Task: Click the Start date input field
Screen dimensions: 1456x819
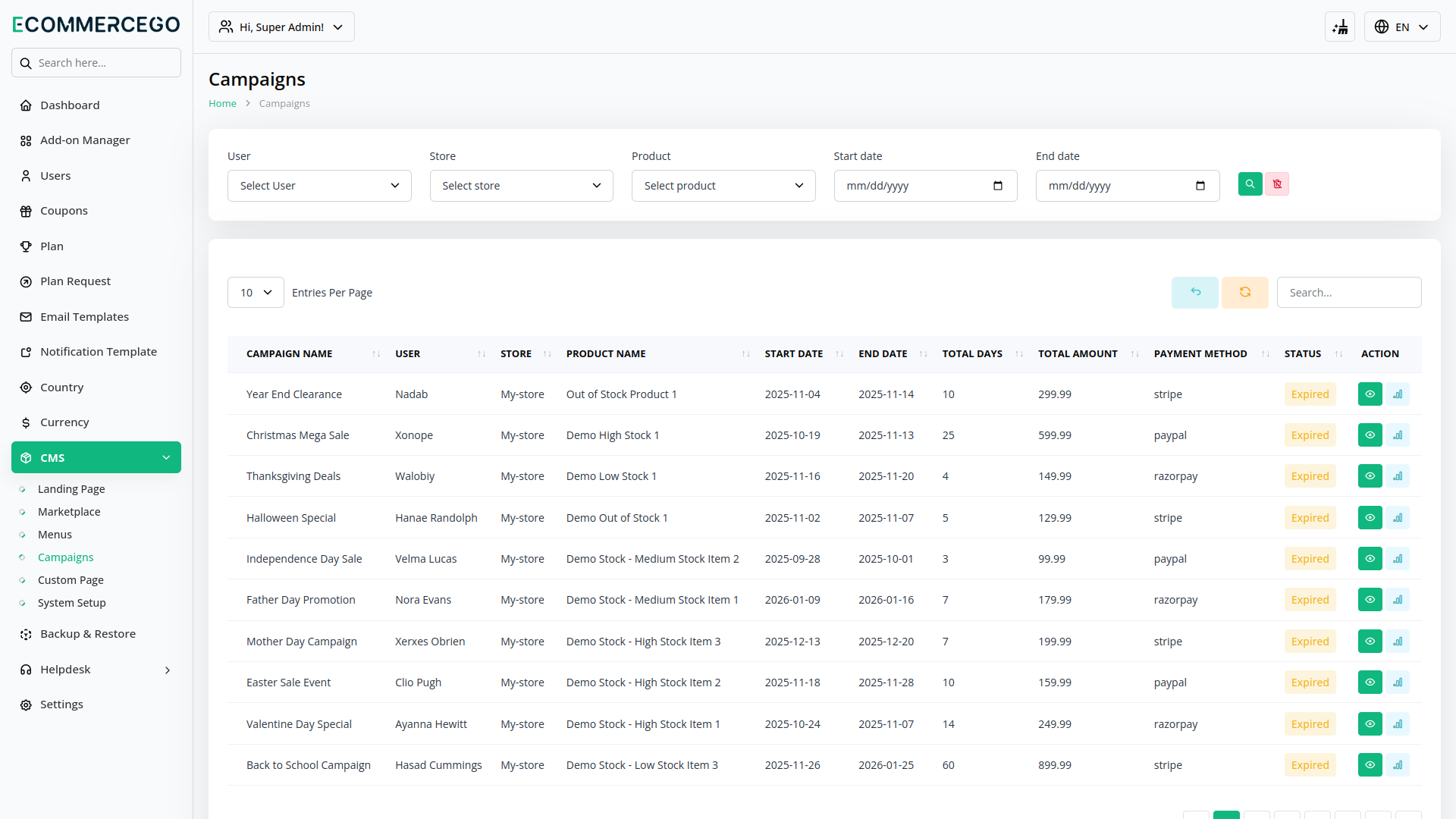Action: [x=925, y=186]
